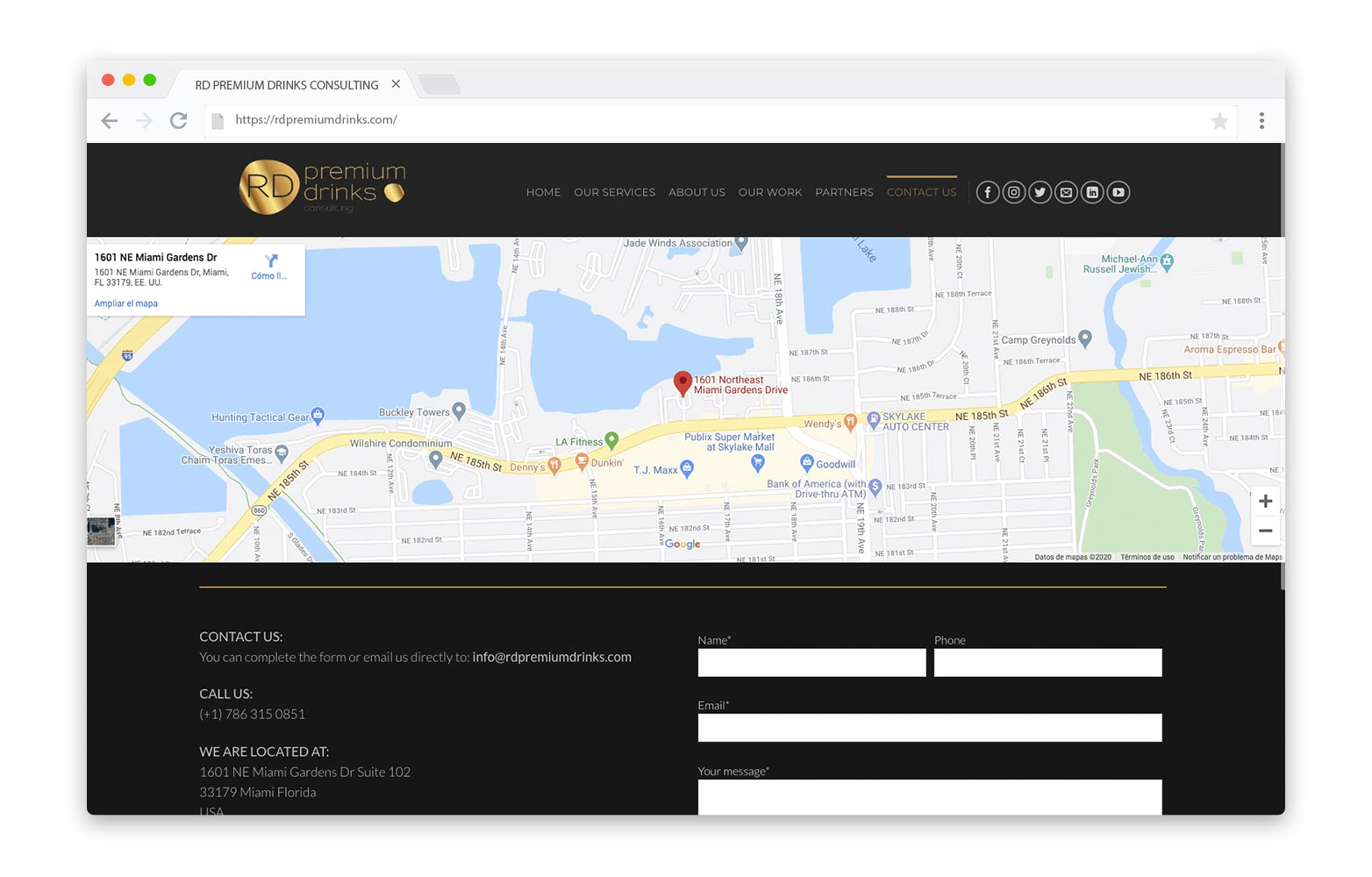
Task: Zoom in on the map
Action: point(1264,502)
